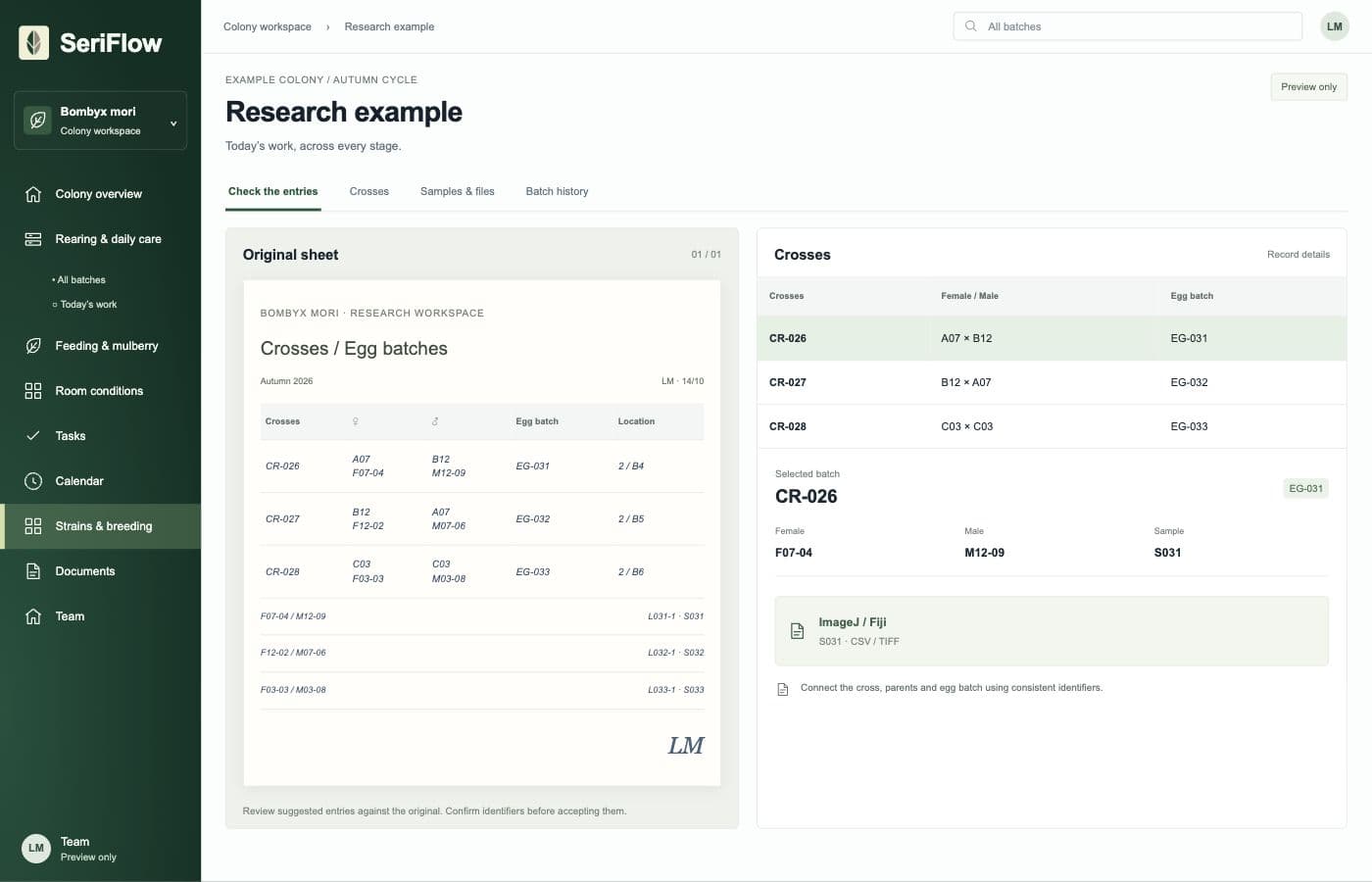This screenshot has width=1372, height=882.
Task: Click the ImageJ / Fiji file icon
Action: coord(798,631)
